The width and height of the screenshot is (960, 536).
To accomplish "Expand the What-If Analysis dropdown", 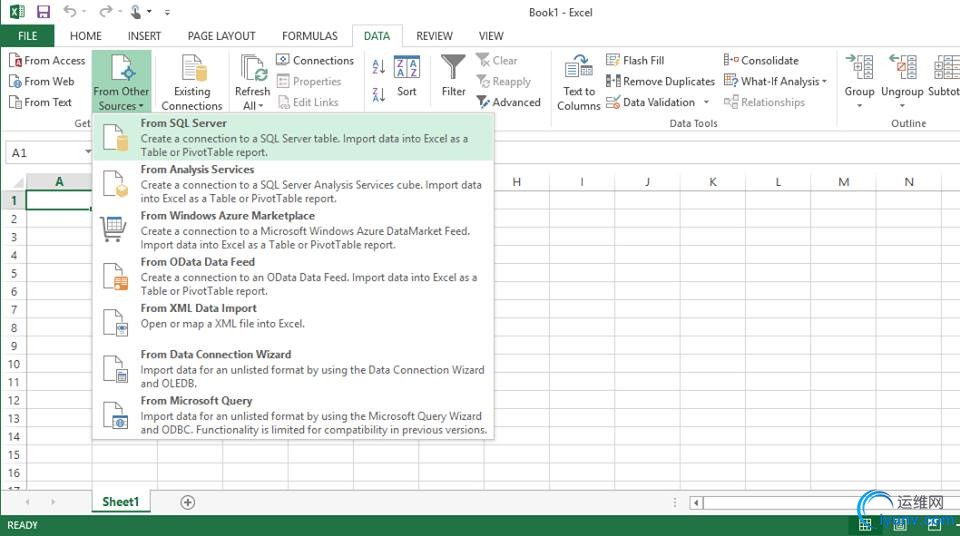I will pyautogui.click(x=824, y=82).
